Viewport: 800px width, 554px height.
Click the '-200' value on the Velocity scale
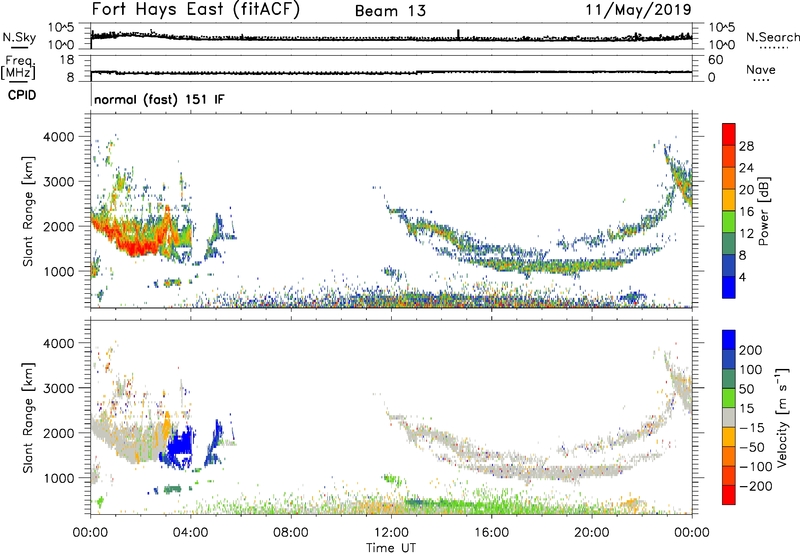click(x=756, y=486)
